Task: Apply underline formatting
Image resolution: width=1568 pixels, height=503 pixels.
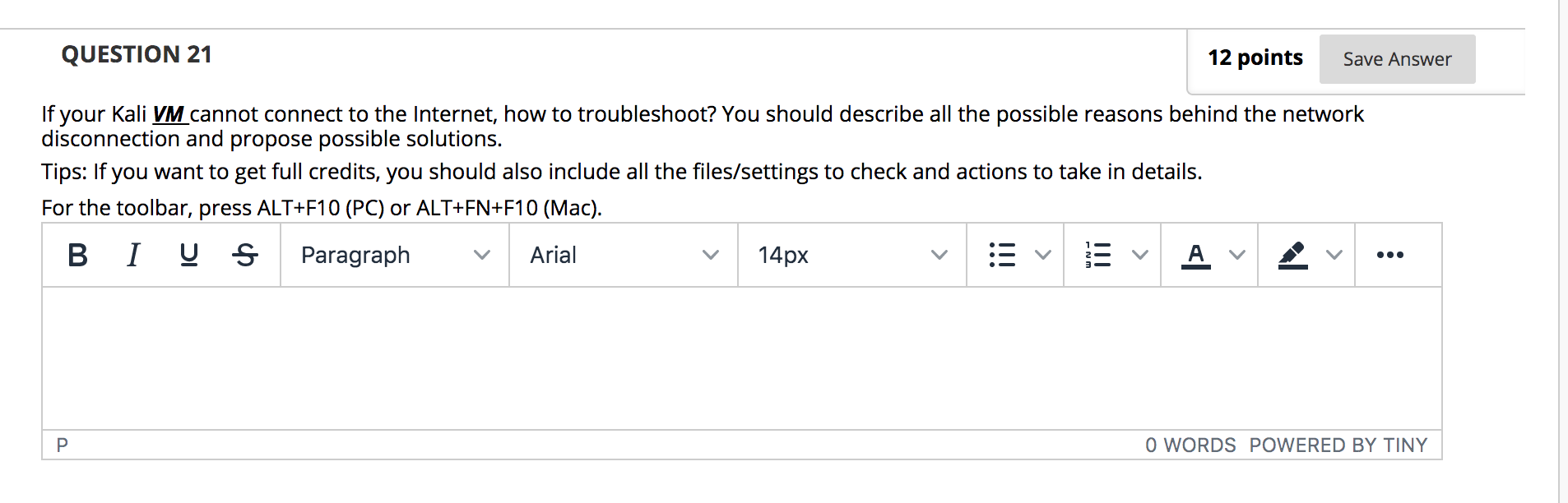Action: [x=189, y=255]
